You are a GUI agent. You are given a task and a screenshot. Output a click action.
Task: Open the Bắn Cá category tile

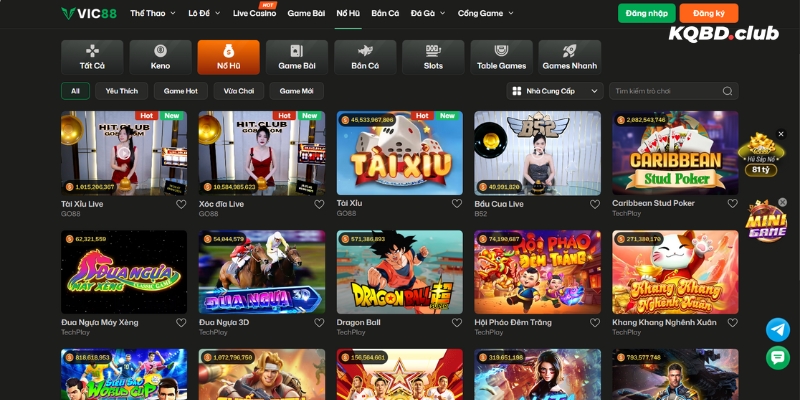pyautogui.click(x=363, y=57)
